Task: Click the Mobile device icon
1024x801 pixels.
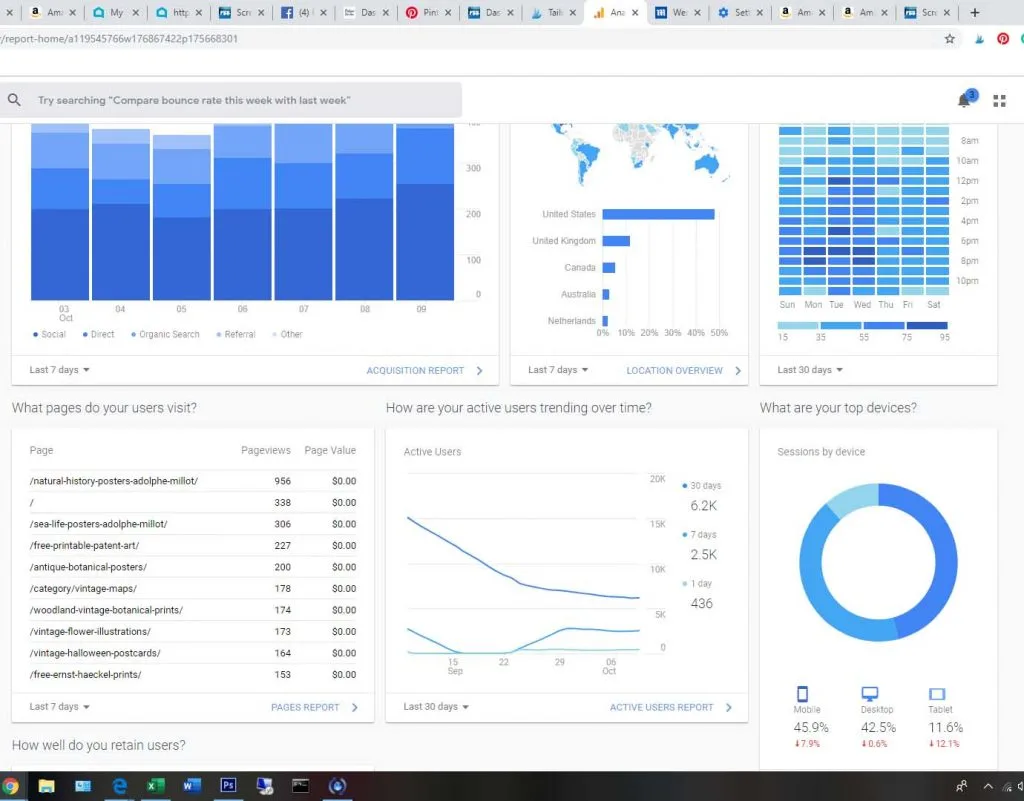Action: [x=801, y=693]
